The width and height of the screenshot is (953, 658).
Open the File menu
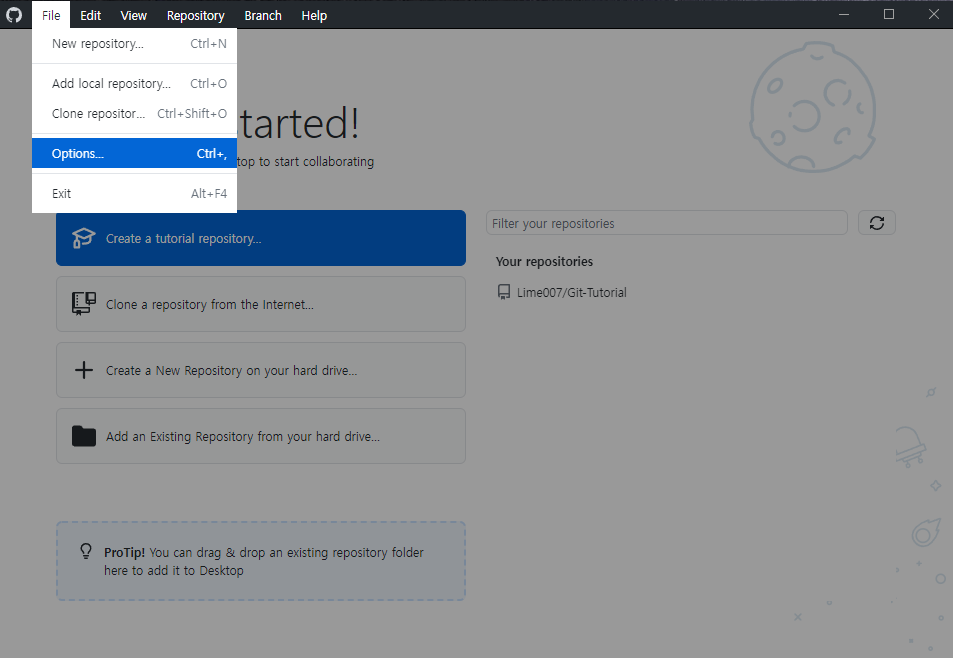[x=51, y=15]
